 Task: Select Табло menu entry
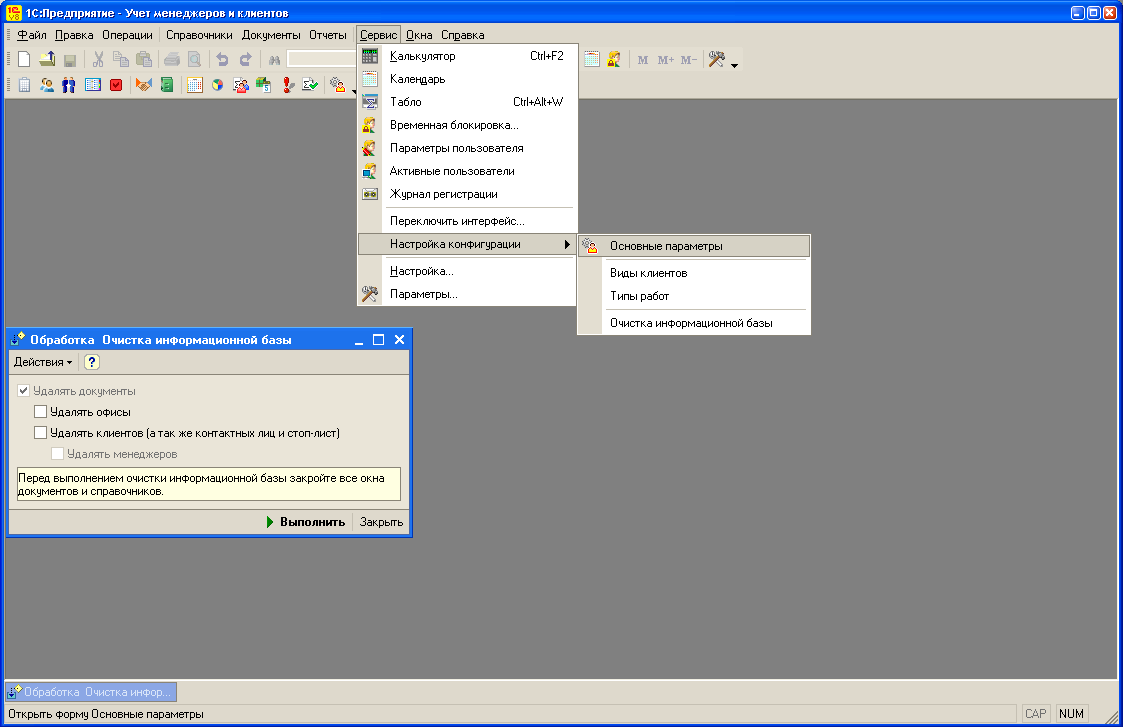click(467, 102)
